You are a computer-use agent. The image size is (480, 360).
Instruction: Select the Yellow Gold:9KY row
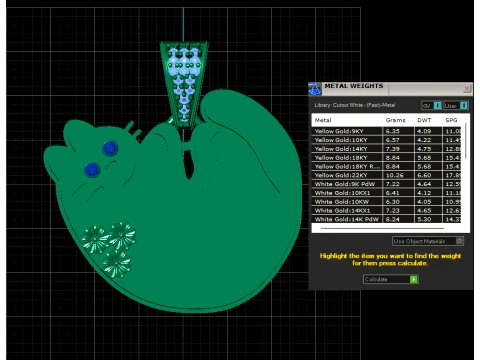(x=387, y=131)
